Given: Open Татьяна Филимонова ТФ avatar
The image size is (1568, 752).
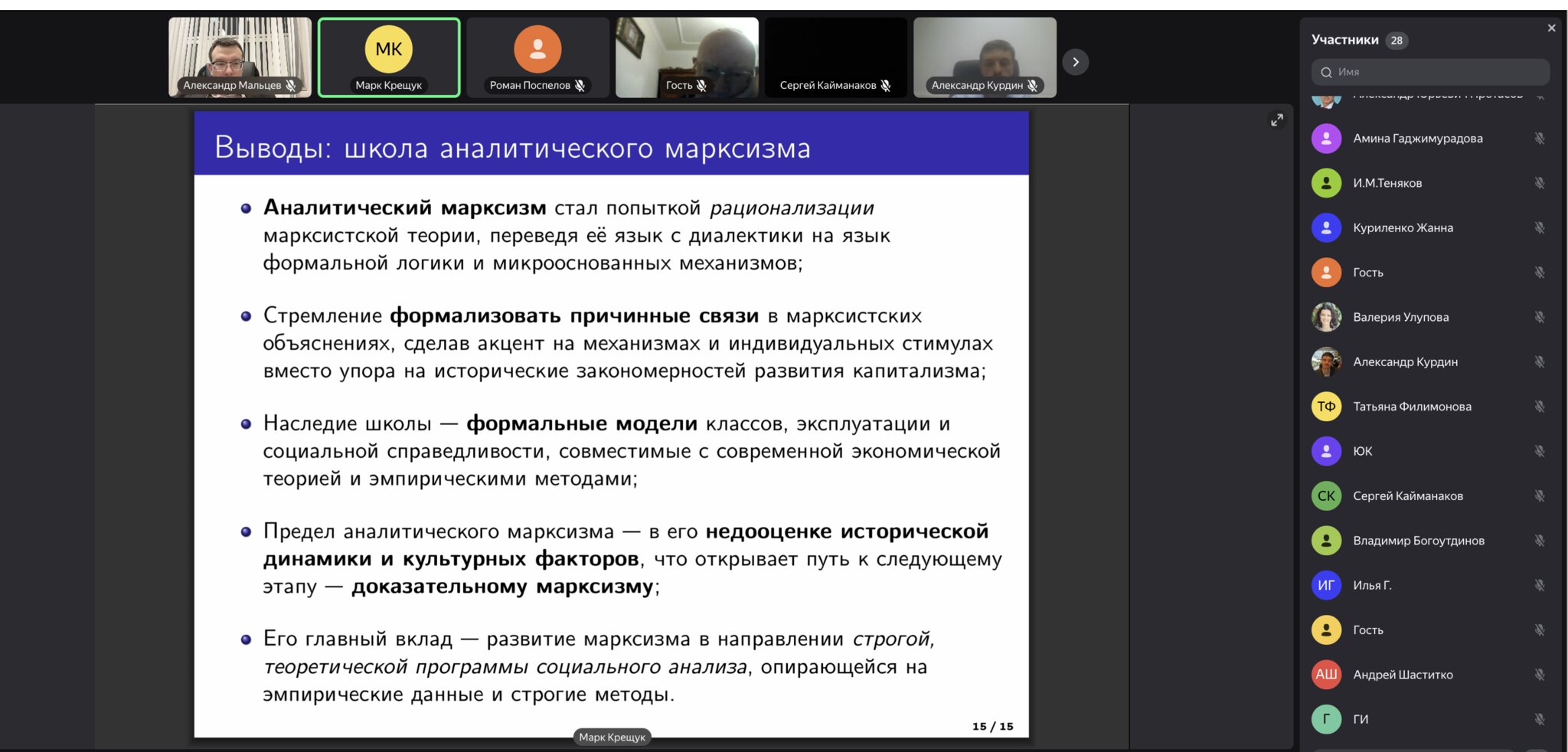Looking at the screenshot, I should [1326, 407].
